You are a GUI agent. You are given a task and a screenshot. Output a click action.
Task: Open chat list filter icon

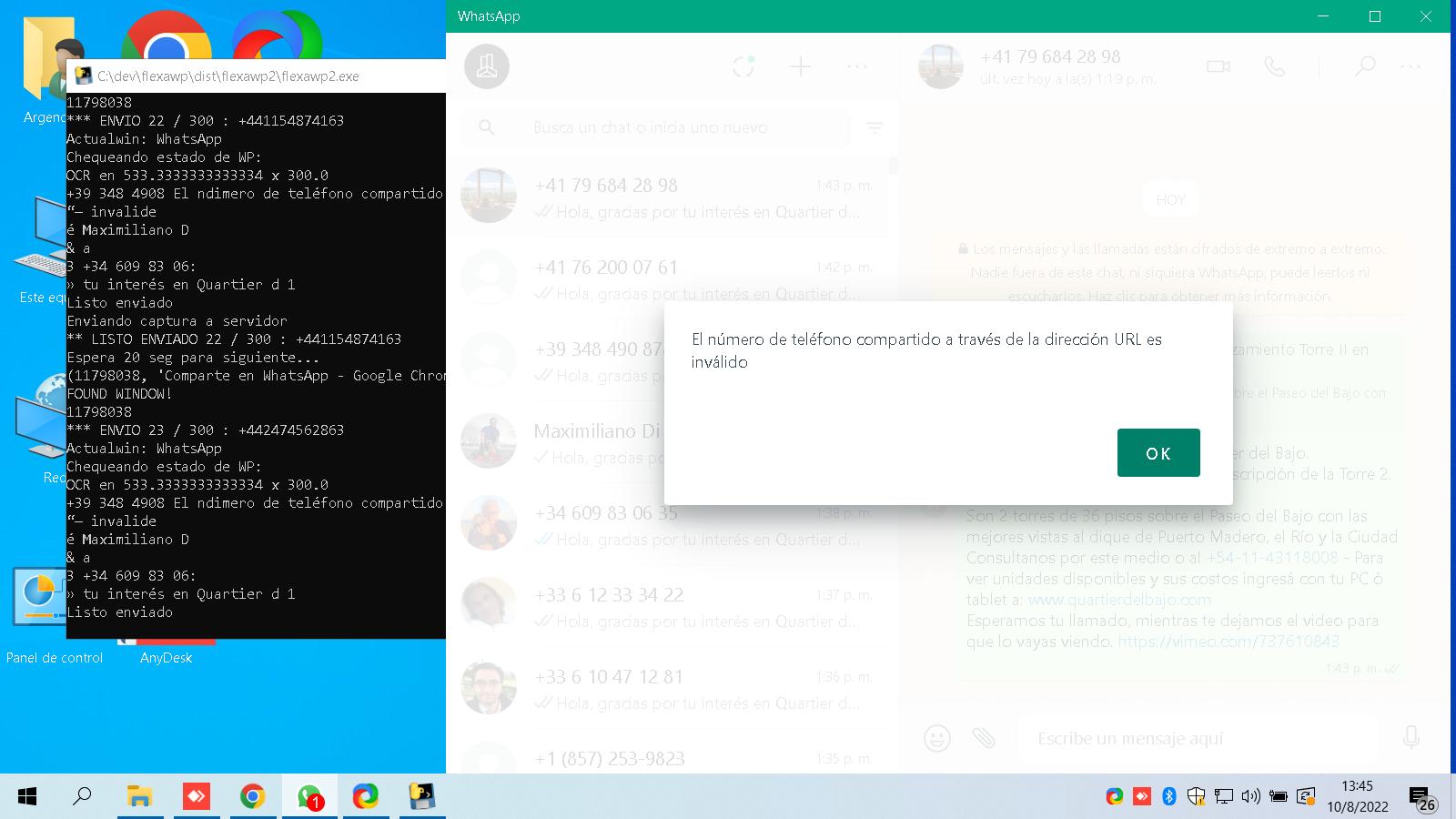(875, 127)
